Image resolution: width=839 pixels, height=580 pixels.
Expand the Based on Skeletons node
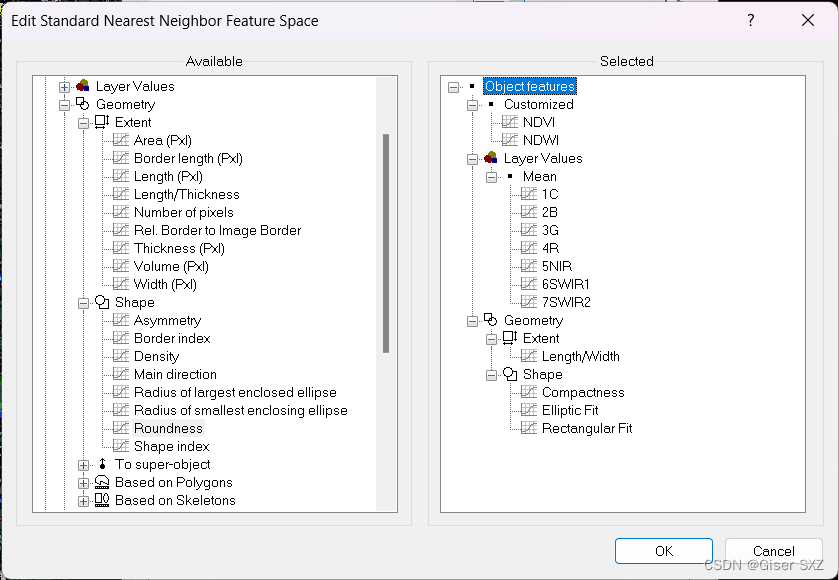[x=83, y=501]
